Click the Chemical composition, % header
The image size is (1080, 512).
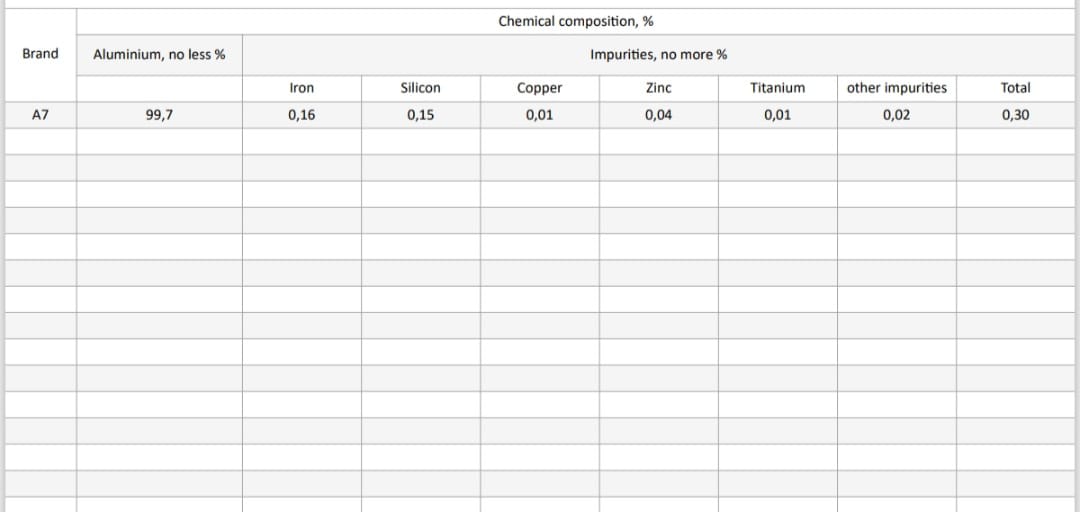tap(576, 21)
